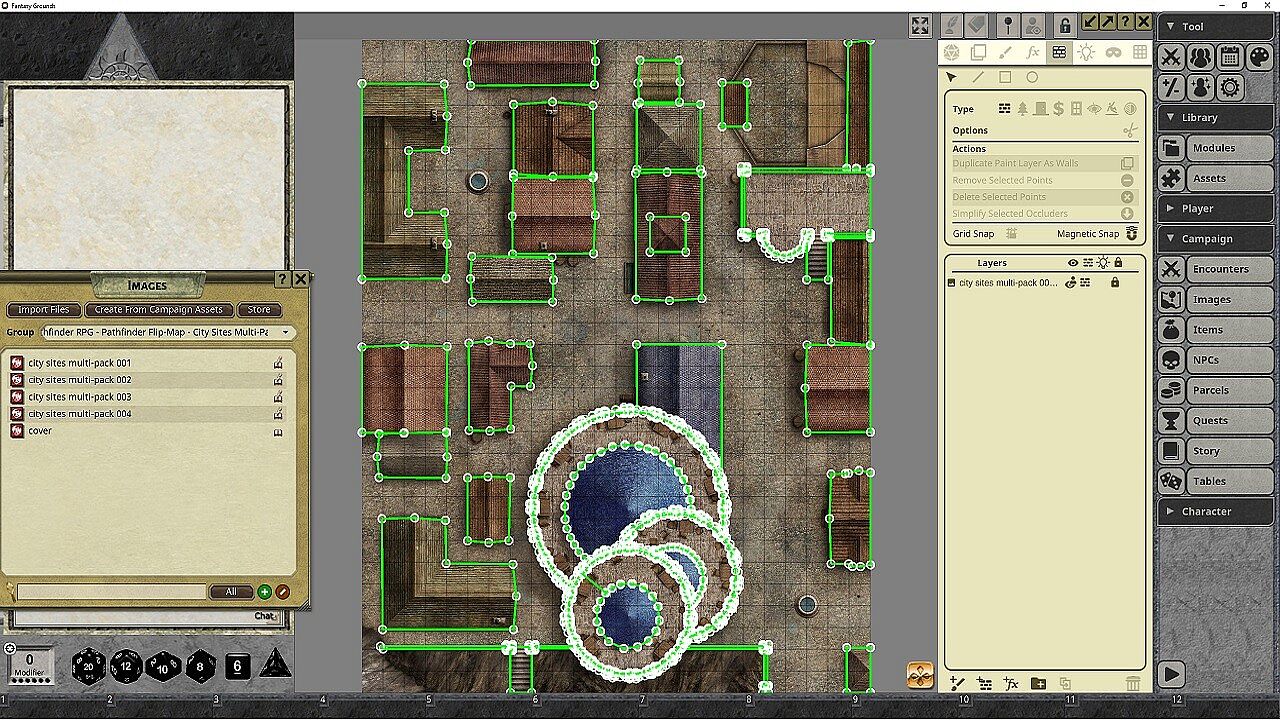The width and height of the screenshot is (1280, 720).
Task: Switch to the brick wall occluder tab
Action: coord(1059,52)
